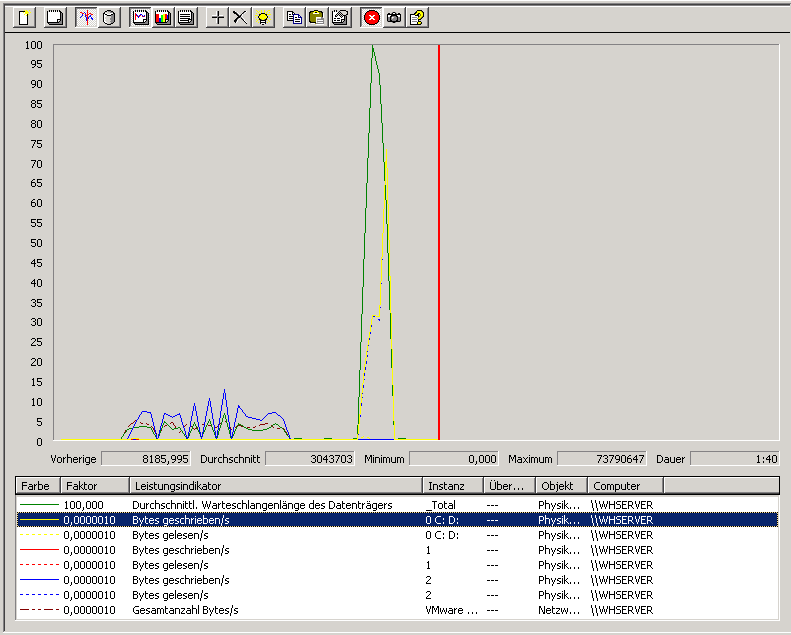Viewport: 791px width, 635px height.
Task: Click the Maximum value field 73790647
Action: coord(602,459)
